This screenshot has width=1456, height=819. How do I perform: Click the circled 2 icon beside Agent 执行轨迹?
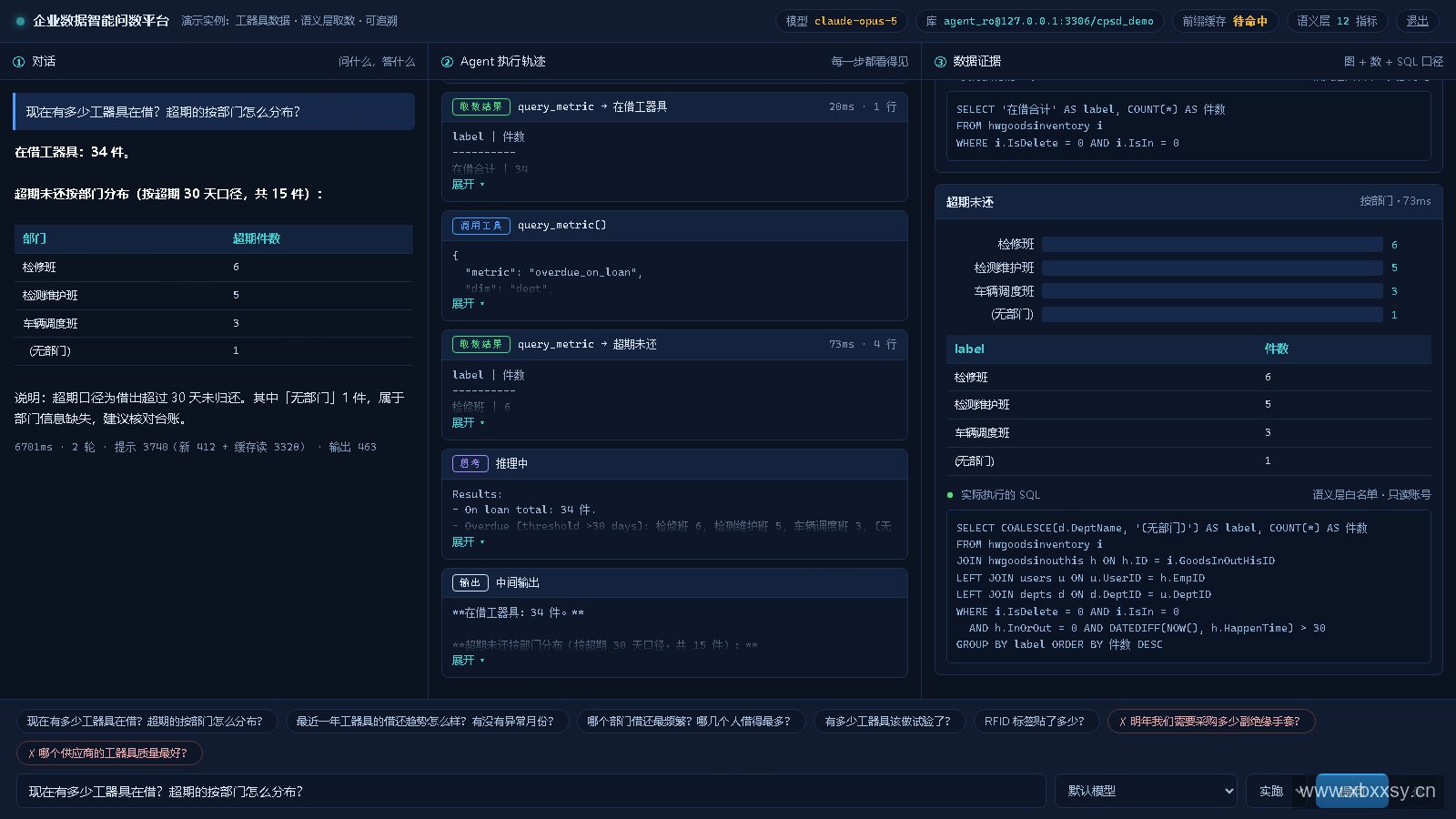pos(447,62)
